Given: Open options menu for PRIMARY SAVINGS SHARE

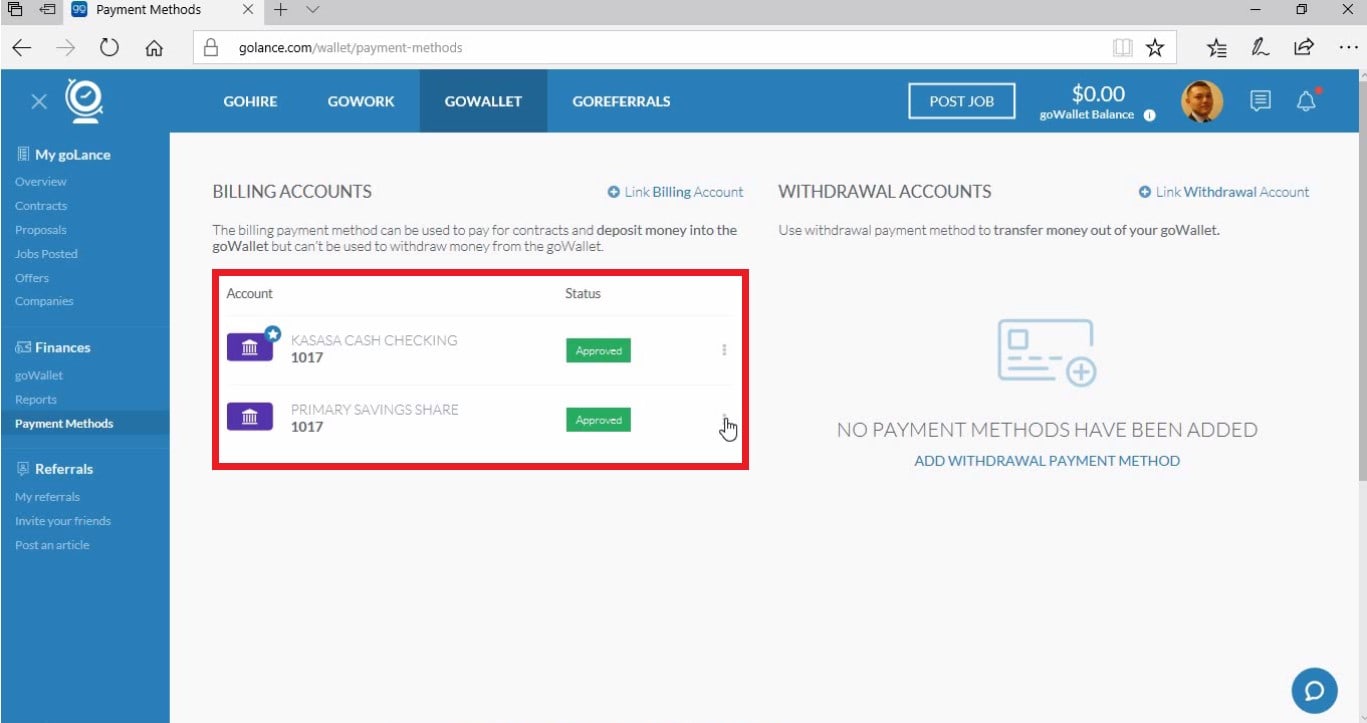Looking at the screenshot, I should [724, 419].
